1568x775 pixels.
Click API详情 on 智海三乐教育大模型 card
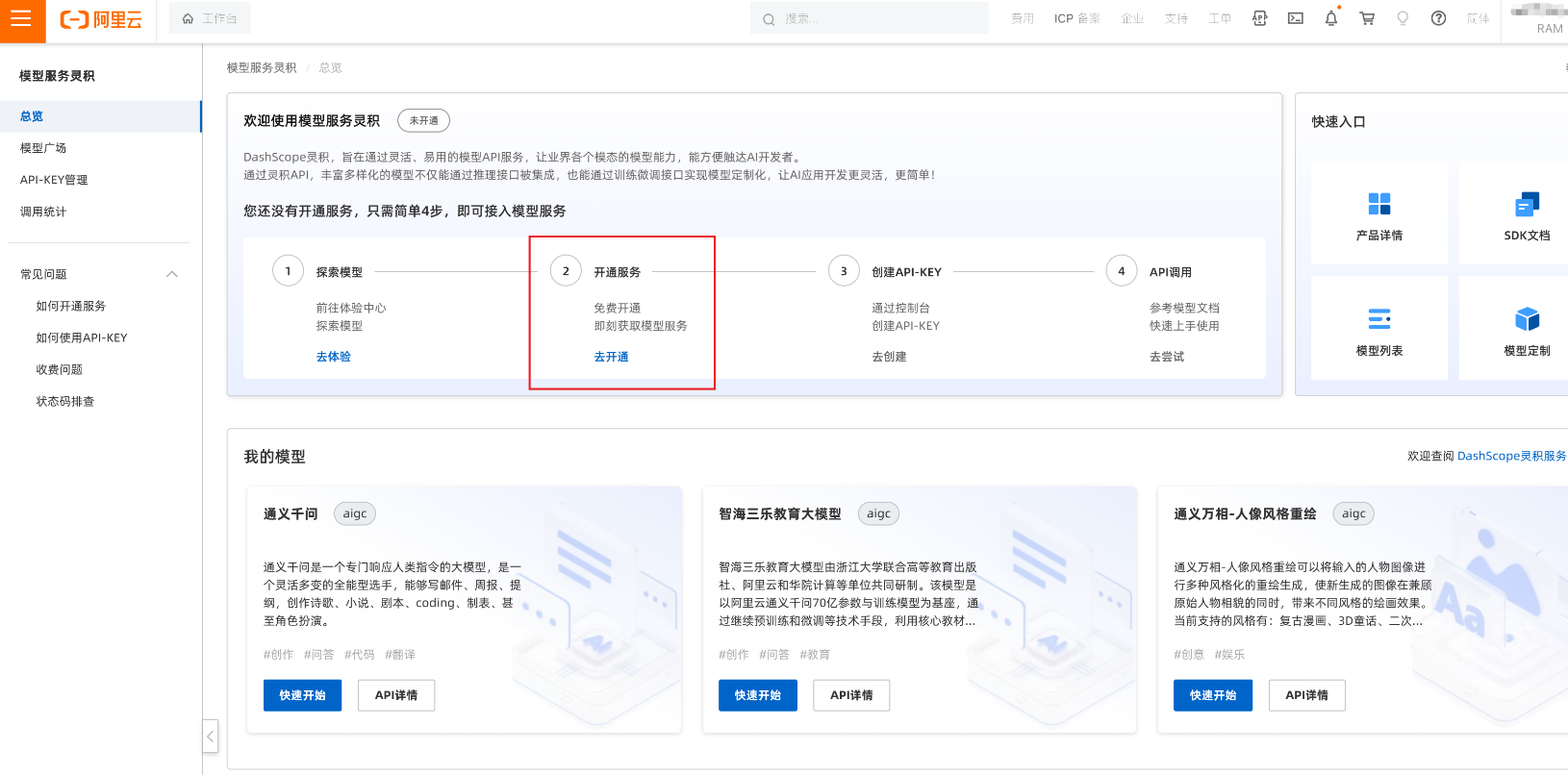[851, 695]
